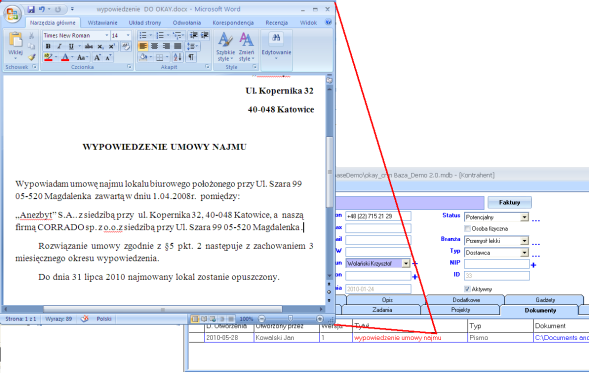Apply italic formatting

[59, 47]
